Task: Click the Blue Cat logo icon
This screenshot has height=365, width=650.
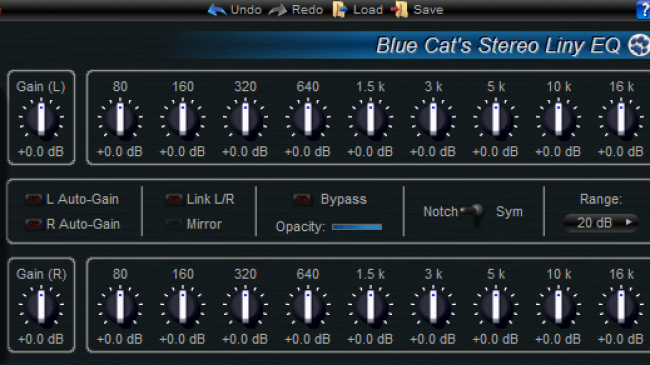Action: (x=639, y=45)
